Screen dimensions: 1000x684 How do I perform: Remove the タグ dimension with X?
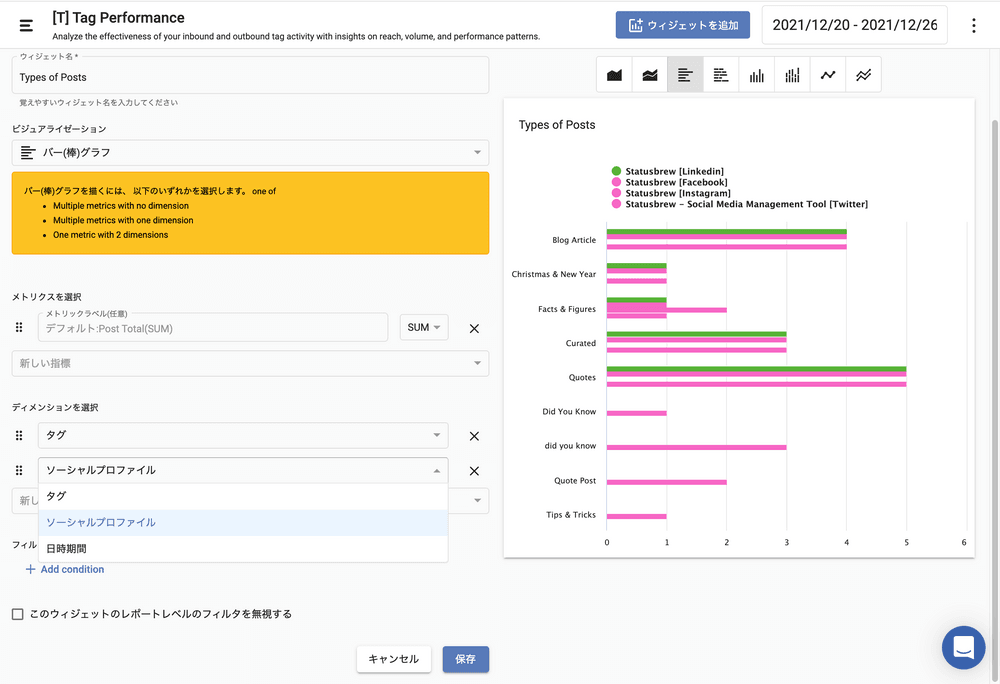click(x=474, y=436)
